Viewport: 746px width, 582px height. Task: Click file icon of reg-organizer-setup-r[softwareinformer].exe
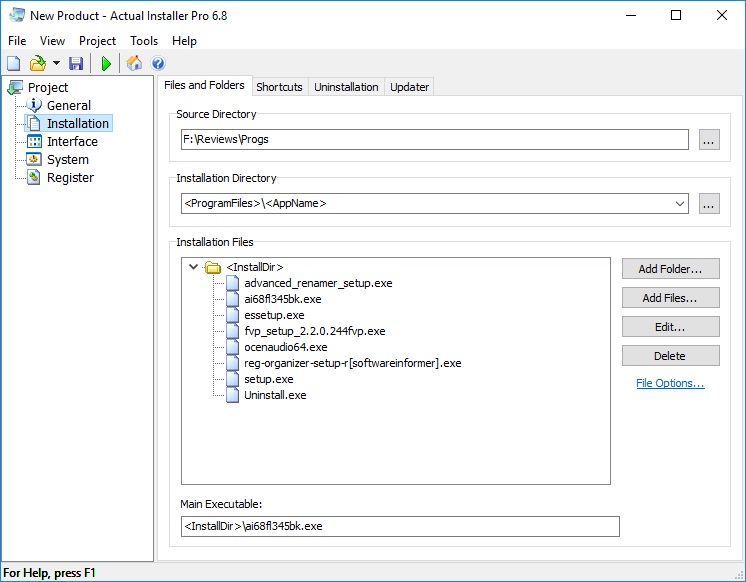(233, 363)
